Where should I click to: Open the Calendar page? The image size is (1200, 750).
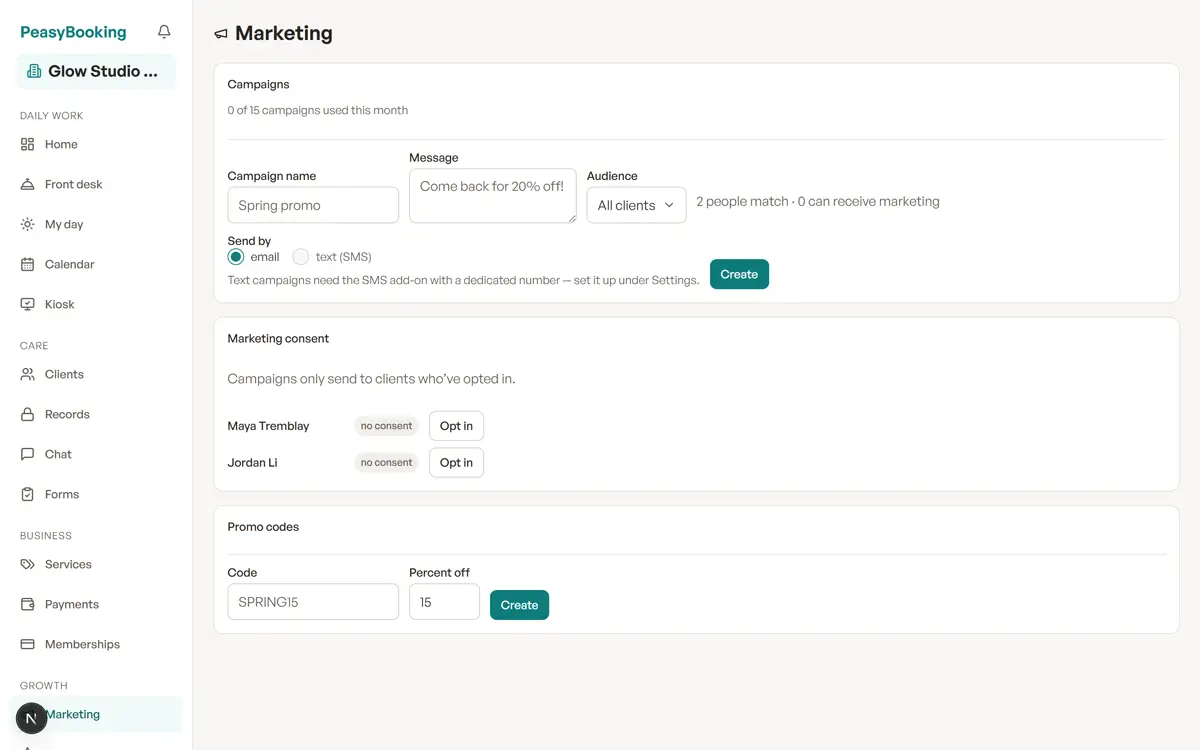click(x=96, y=264)
